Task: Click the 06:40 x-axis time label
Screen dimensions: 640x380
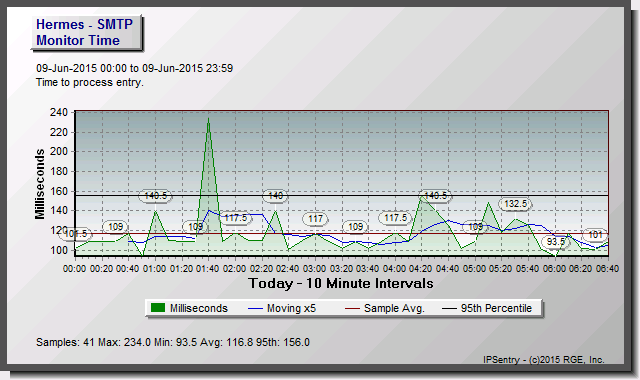Action: tap(607, 269)
